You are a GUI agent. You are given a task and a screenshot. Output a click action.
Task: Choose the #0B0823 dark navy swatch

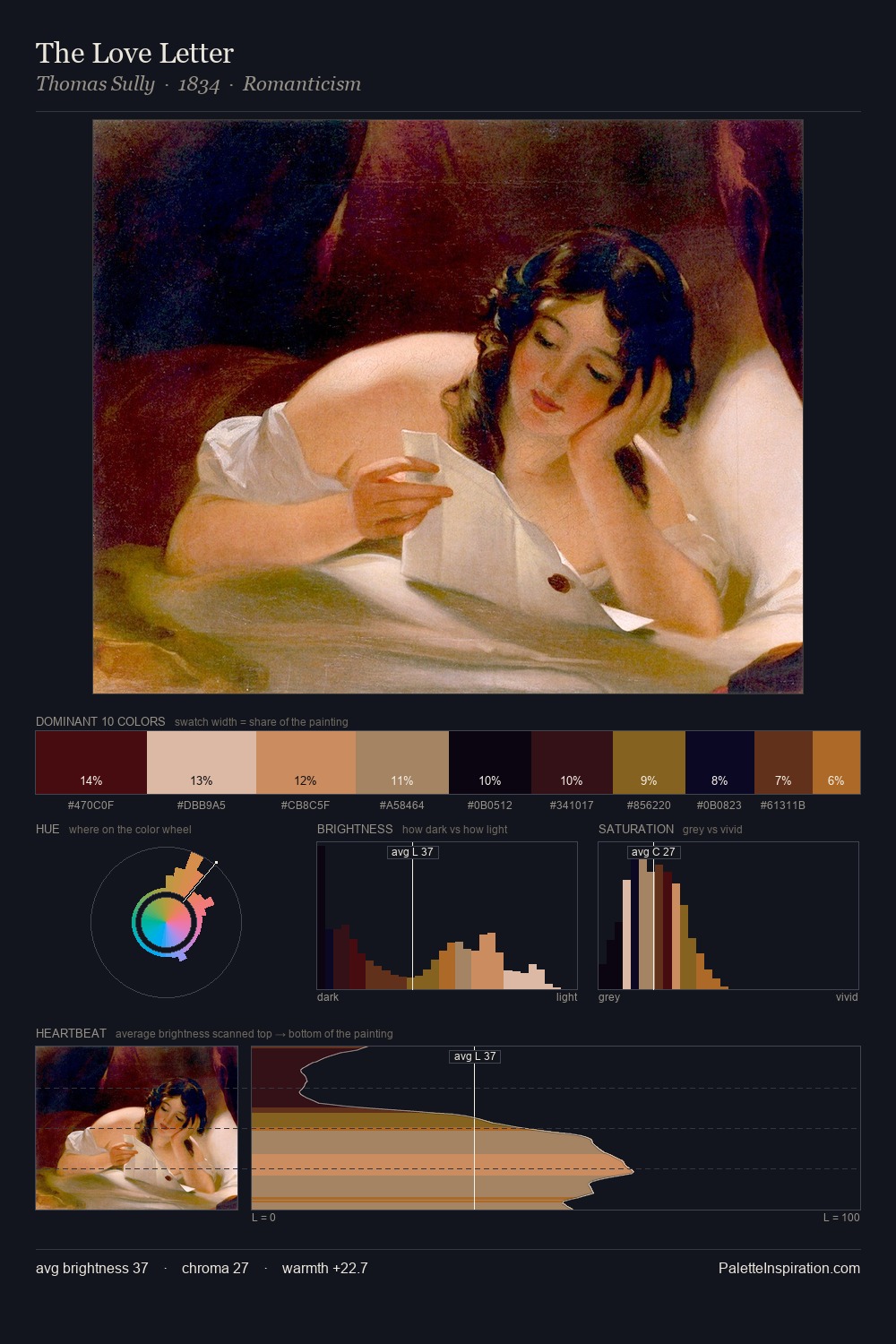tap(719, 762)
